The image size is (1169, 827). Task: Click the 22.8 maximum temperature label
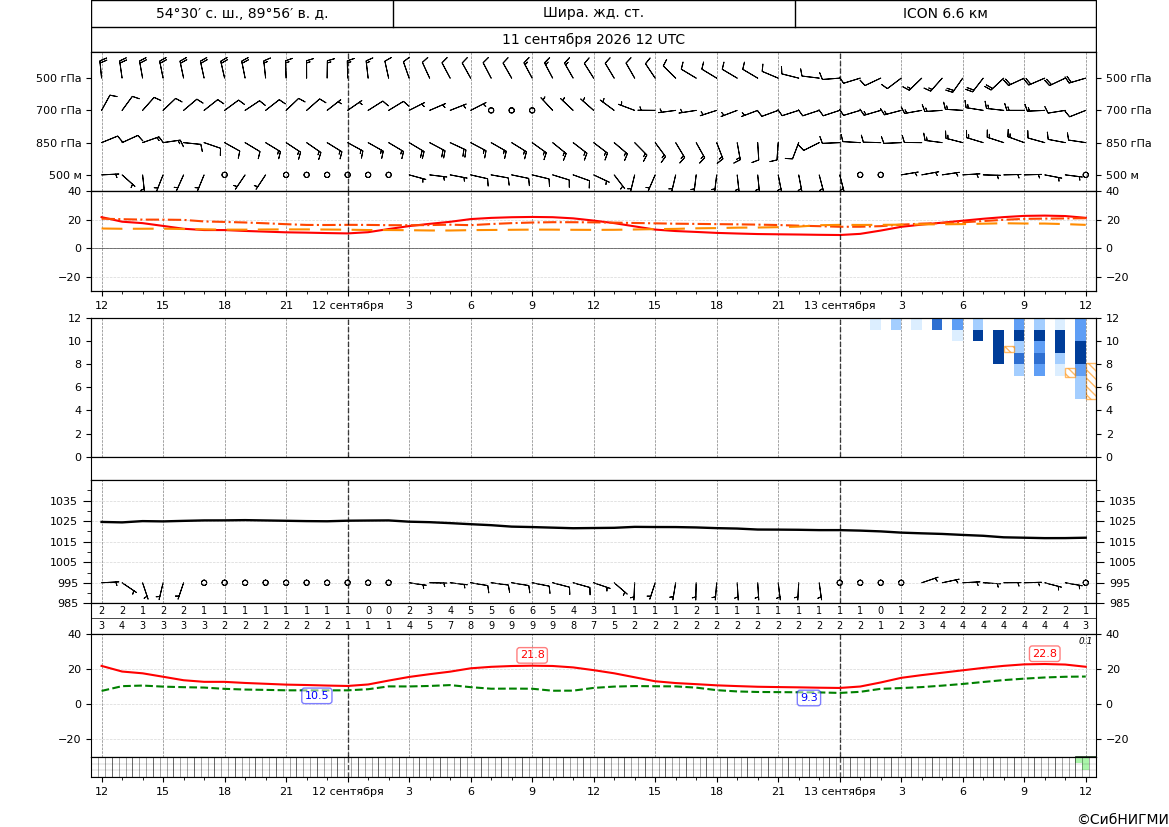[1044, 653]
